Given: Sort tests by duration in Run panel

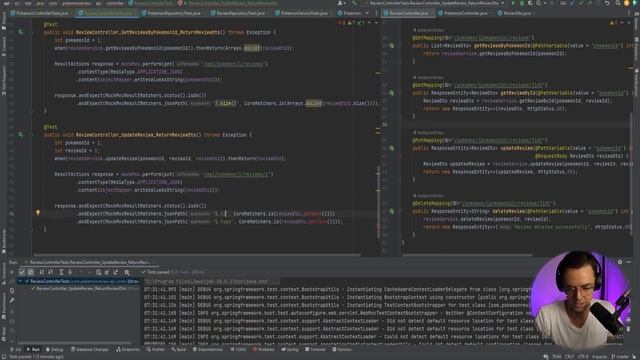Looking at the screenshot, I should (51, 272).
